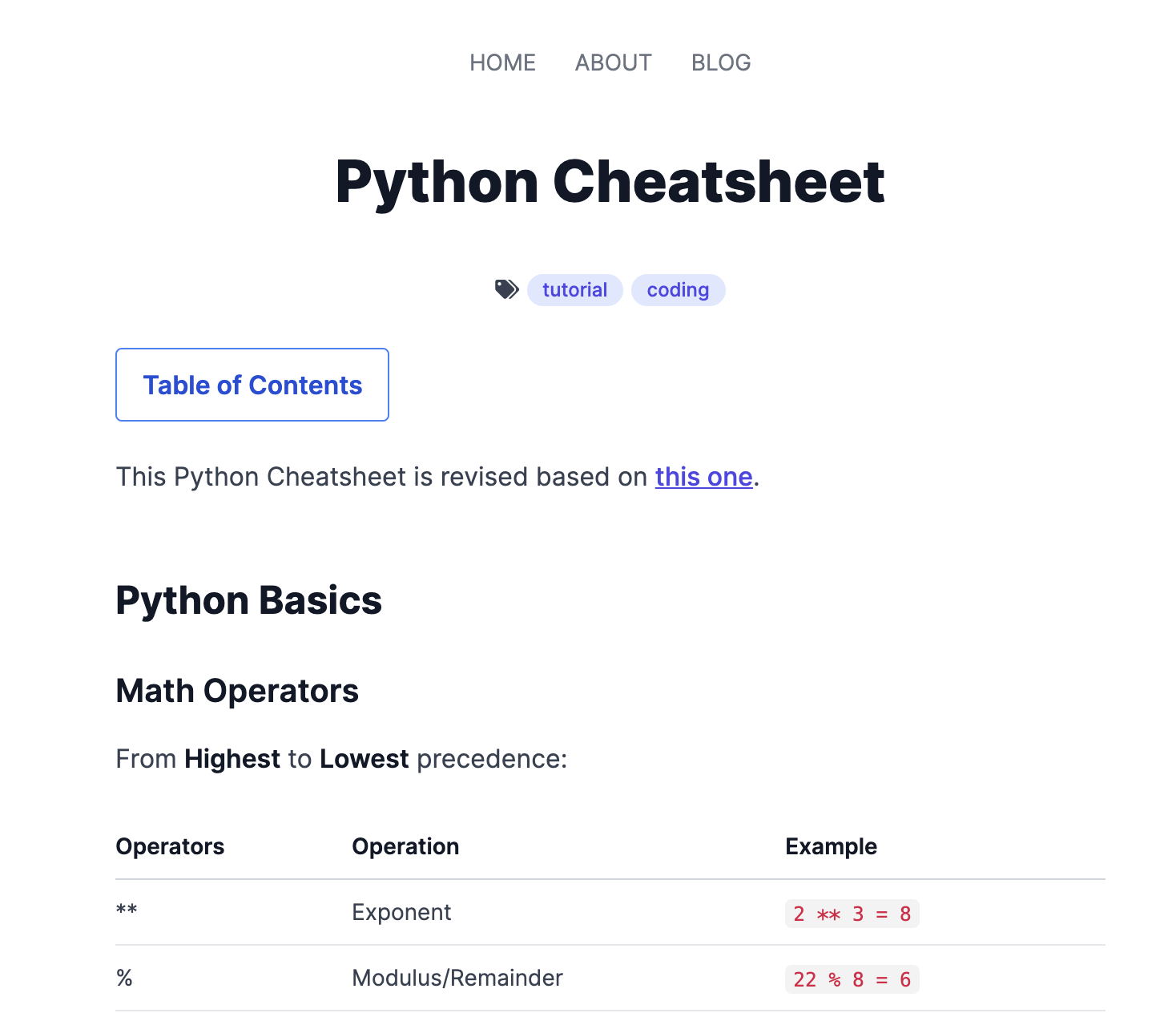Click the Python Cheatsheet page title
The height and width of the screenshot is (1021, 1176).
[610, 183]
